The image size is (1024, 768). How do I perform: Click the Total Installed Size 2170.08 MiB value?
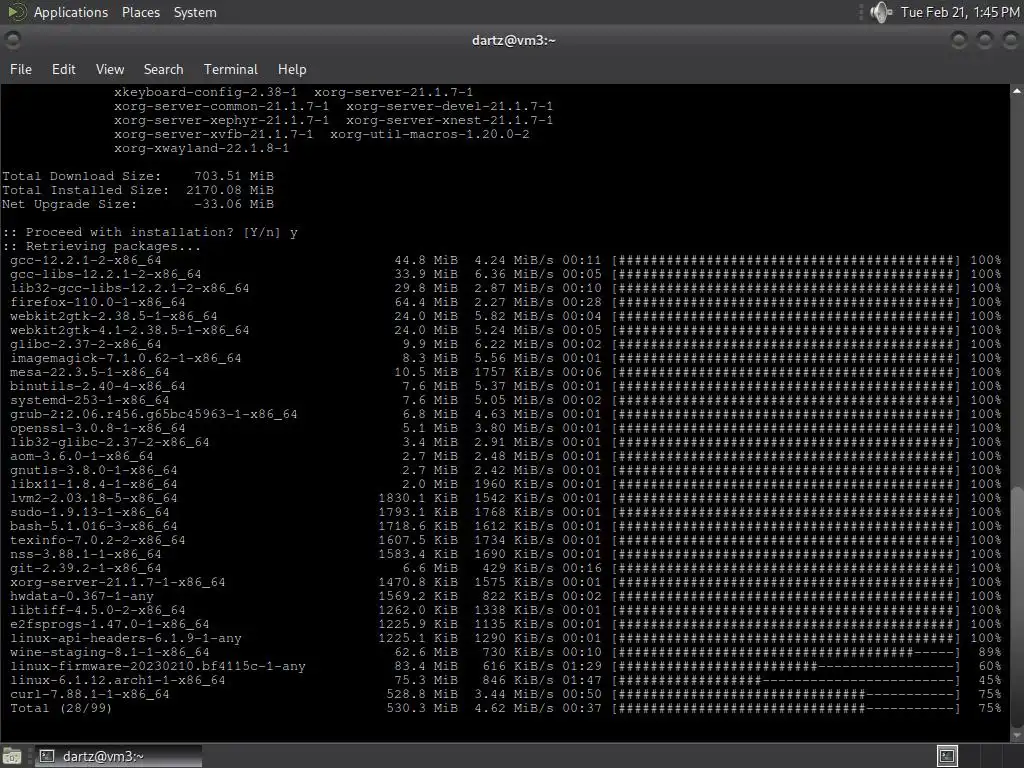coord(230,190)
